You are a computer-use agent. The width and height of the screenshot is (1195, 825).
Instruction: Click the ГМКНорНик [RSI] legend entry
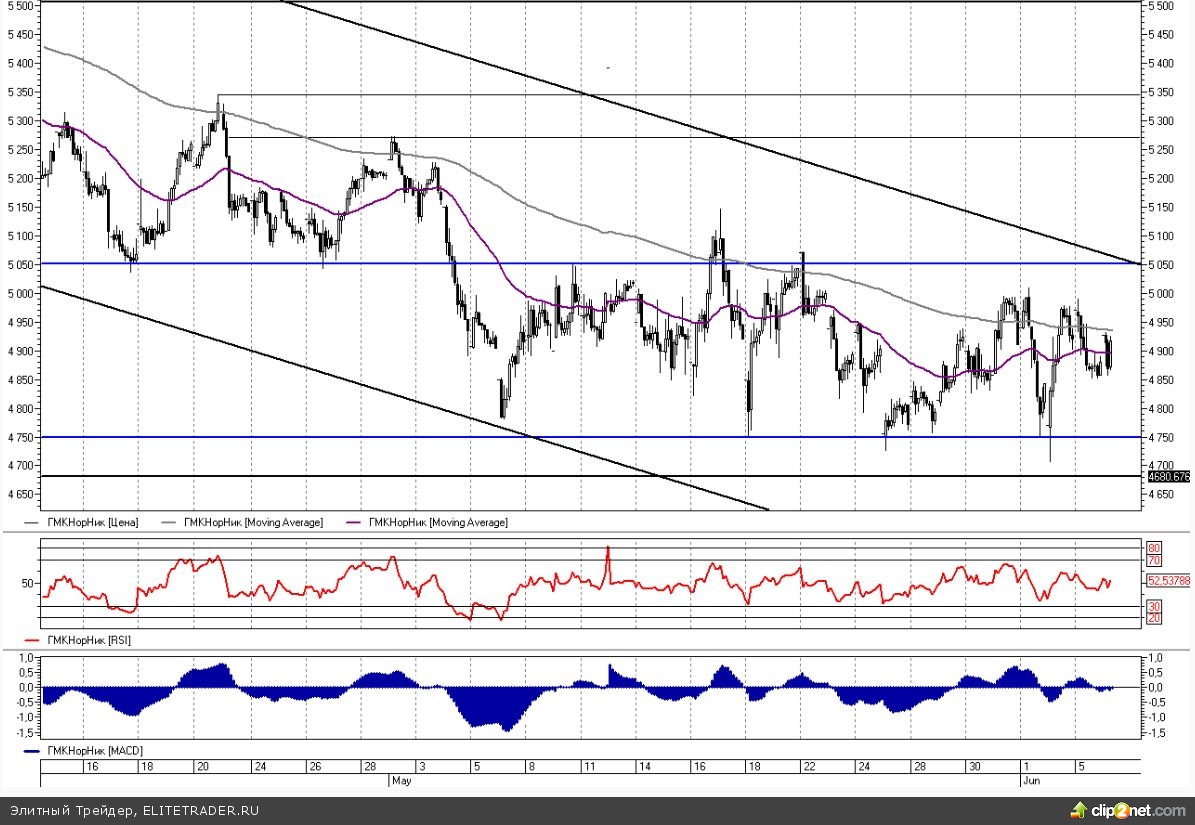pyautogui.click(x=87, y=639)
